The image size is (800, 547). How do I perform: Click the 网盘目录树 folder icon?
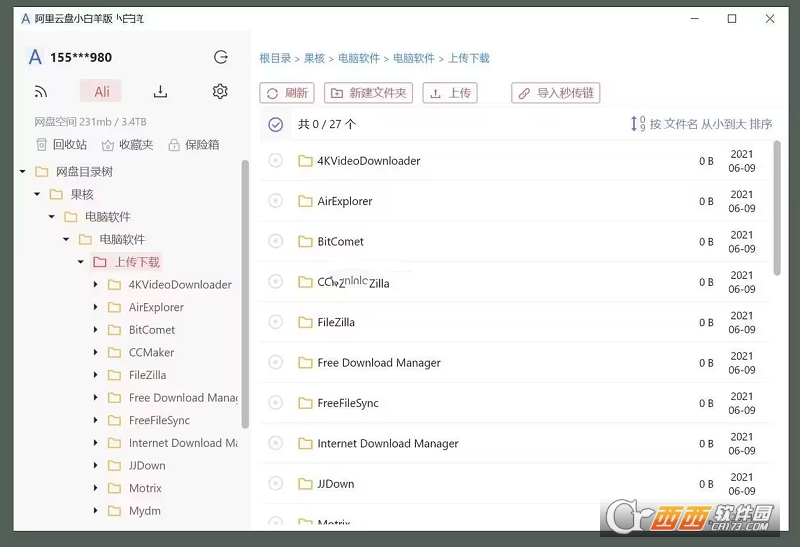click(x=42, y=172)
